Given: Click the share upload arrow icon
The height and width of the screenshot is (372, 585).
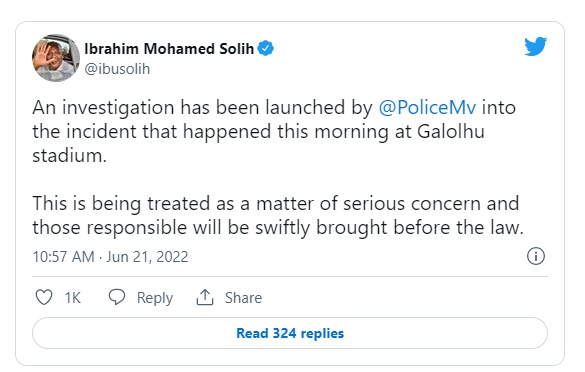Looking at the screenshot, I should click(x=205, y=297).
